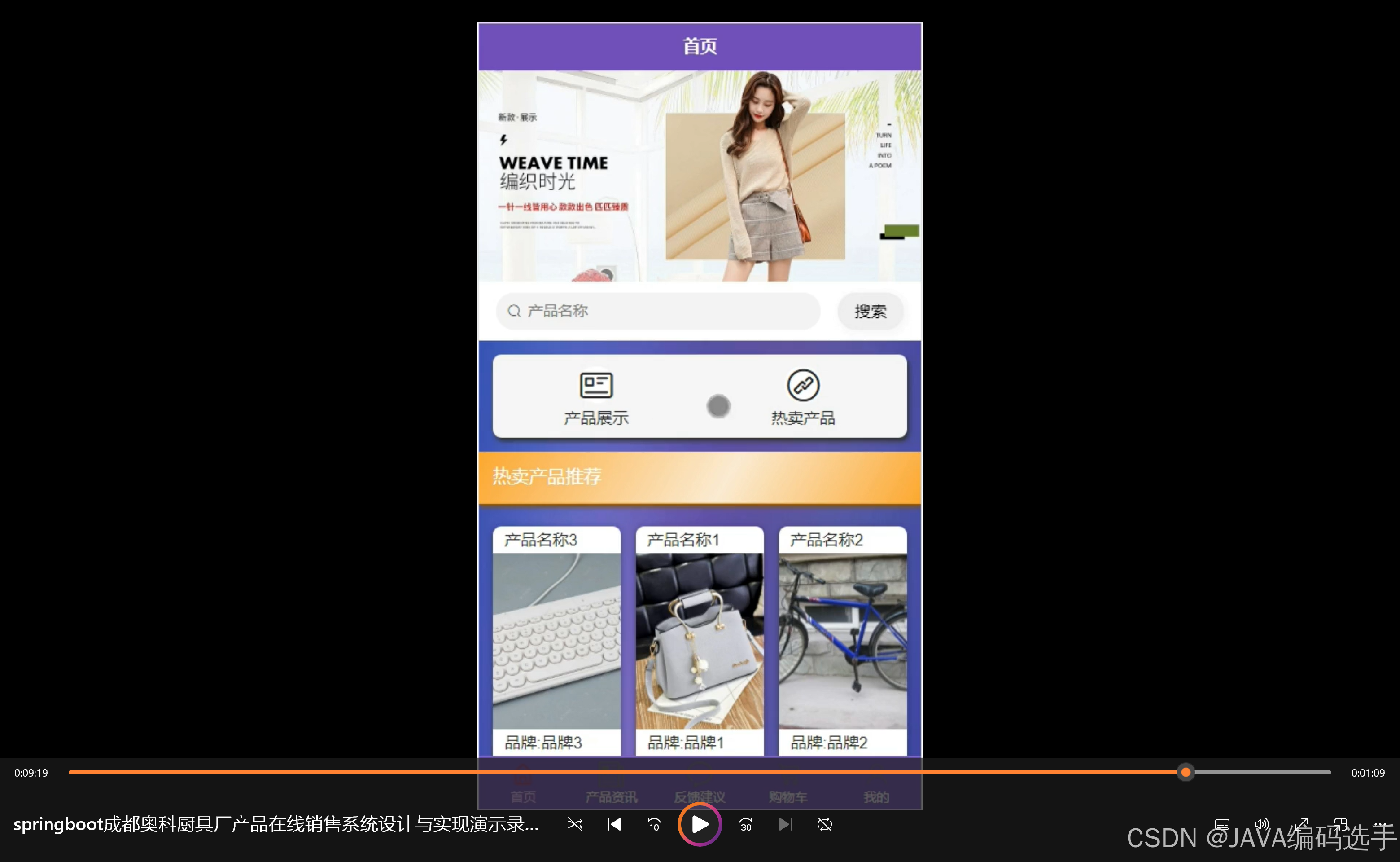Open the 产品名称3 keyboard product image
The image size is (1400, 862).
pos(557,641)
